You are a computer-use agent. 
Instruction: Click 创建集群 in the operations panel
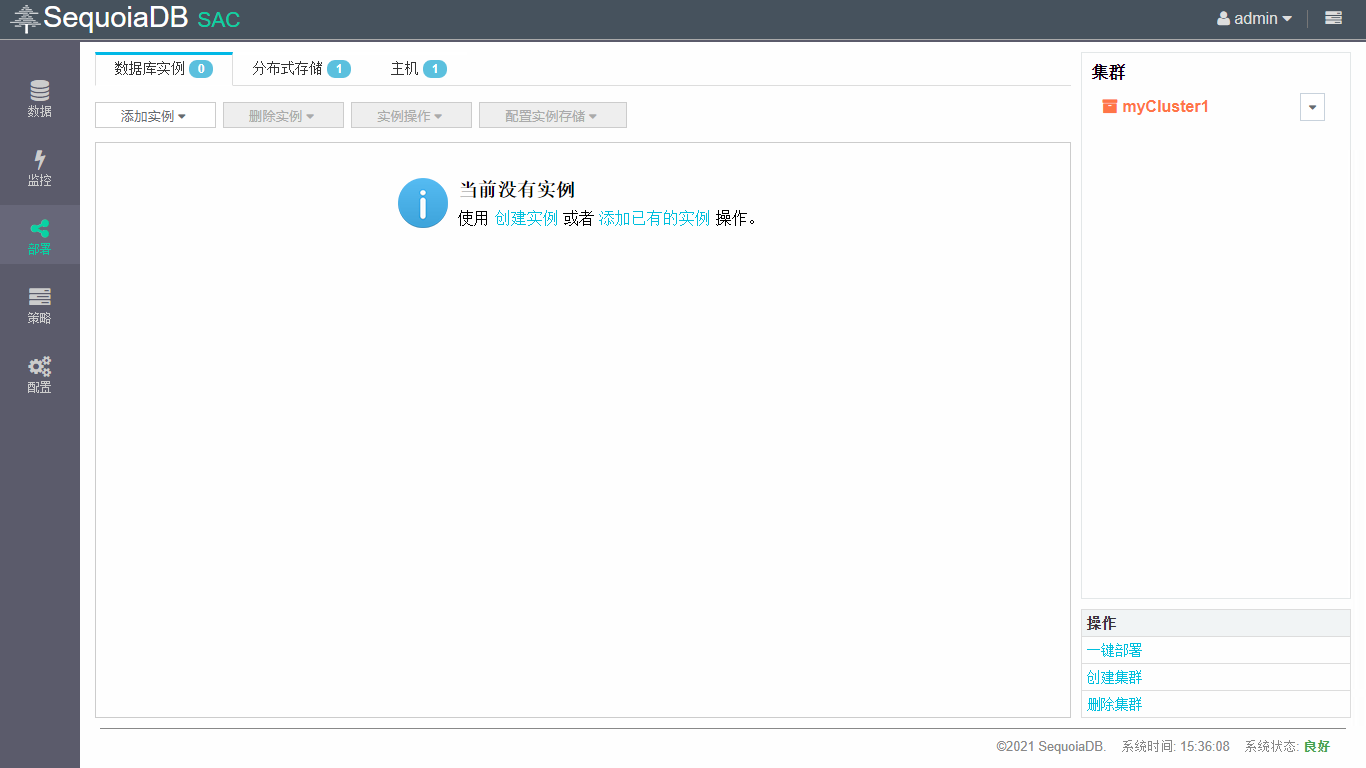click(1114, 678)
